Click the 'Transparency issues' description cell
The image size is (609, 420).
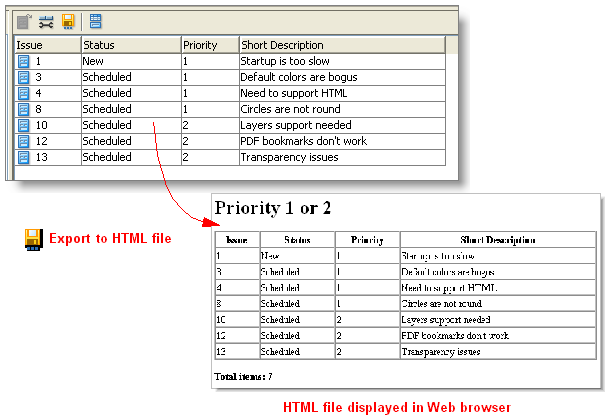click(x=289, y=157)
